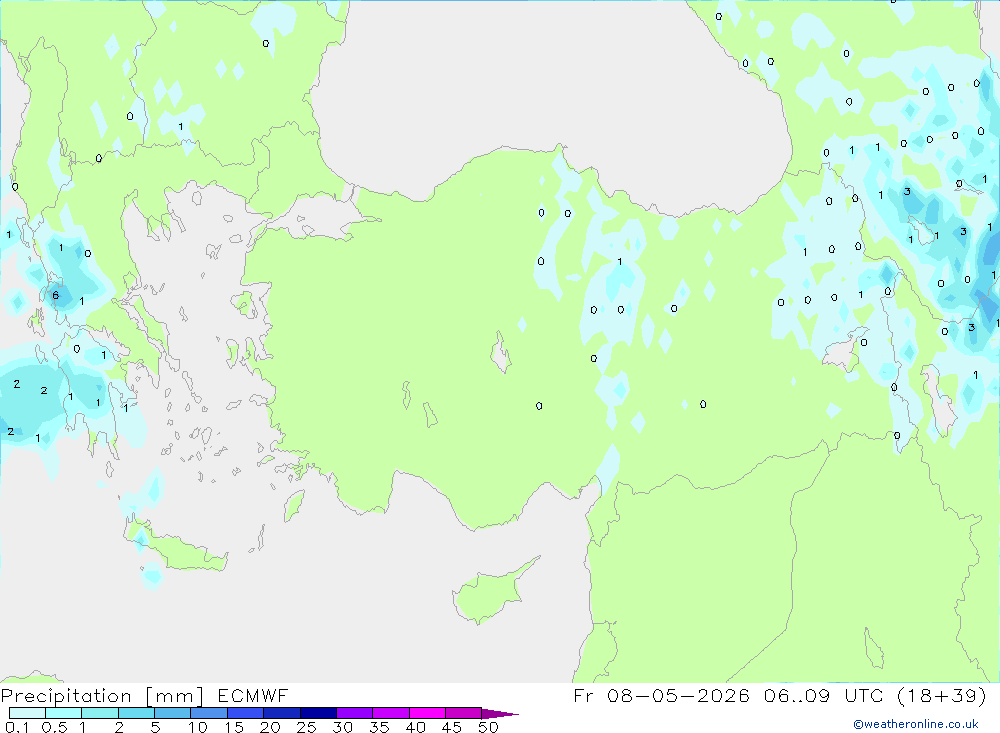Select the forecast date 'Fr 08-05-2026' text
The image size is (1000, 733).
point(661,695)
